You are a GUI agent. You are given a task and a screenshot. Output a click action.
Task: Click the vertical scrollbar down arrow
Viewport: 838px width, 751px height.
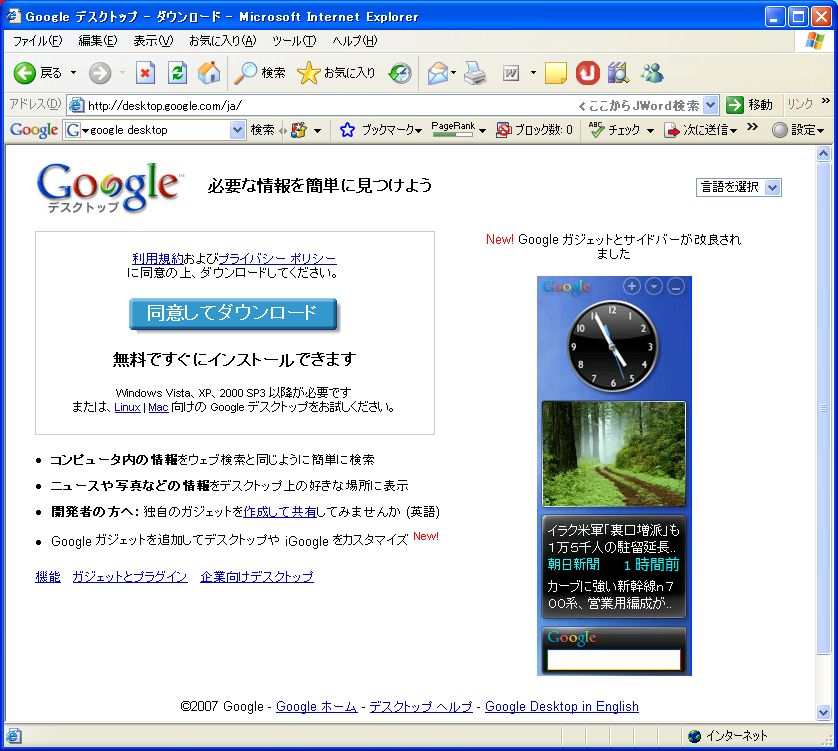[x=824, y=713]
